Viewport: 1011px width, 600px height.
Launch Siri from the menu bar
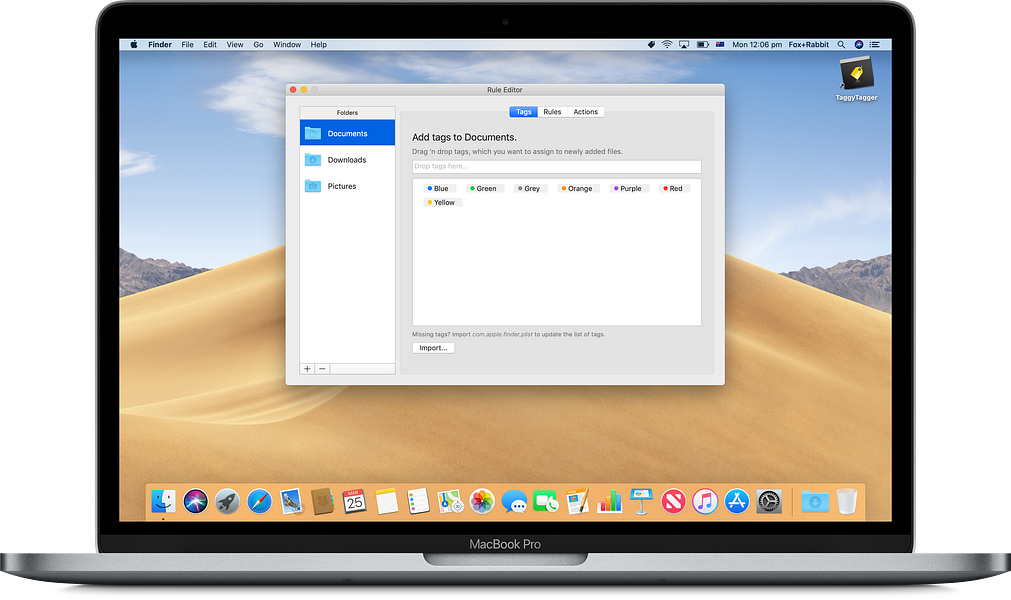coord(859,44)
